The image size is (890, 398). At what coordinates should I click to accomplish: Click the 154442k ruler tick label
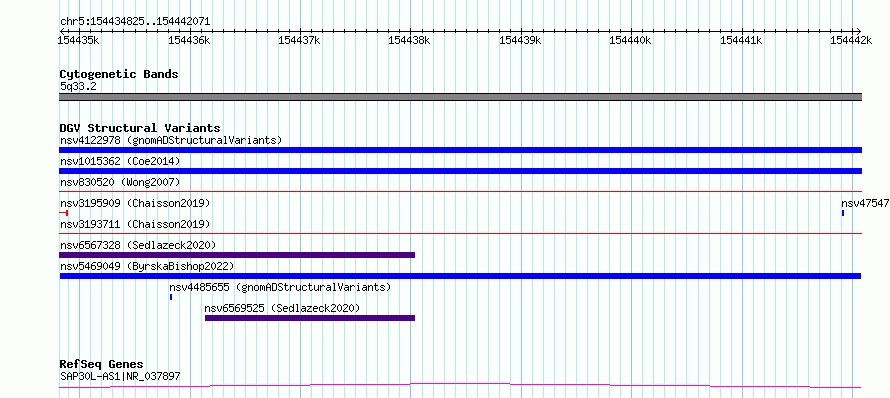(851, 40)
